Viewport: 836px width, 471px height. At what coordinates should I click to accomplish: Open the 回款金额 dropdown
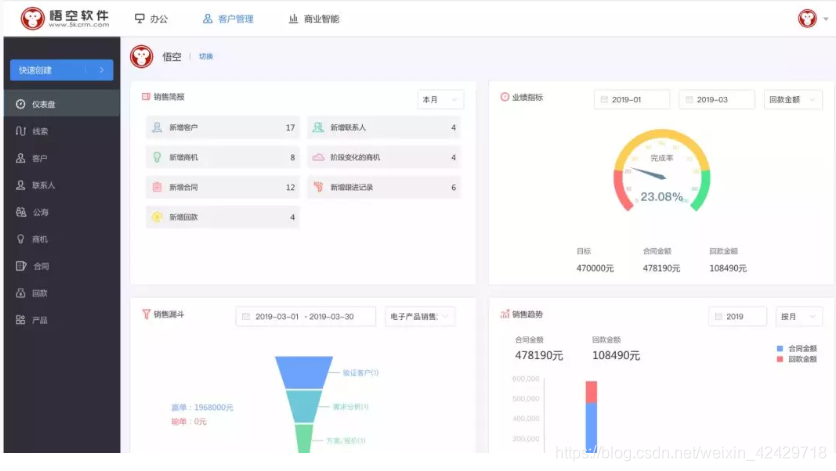pos(793,100)
